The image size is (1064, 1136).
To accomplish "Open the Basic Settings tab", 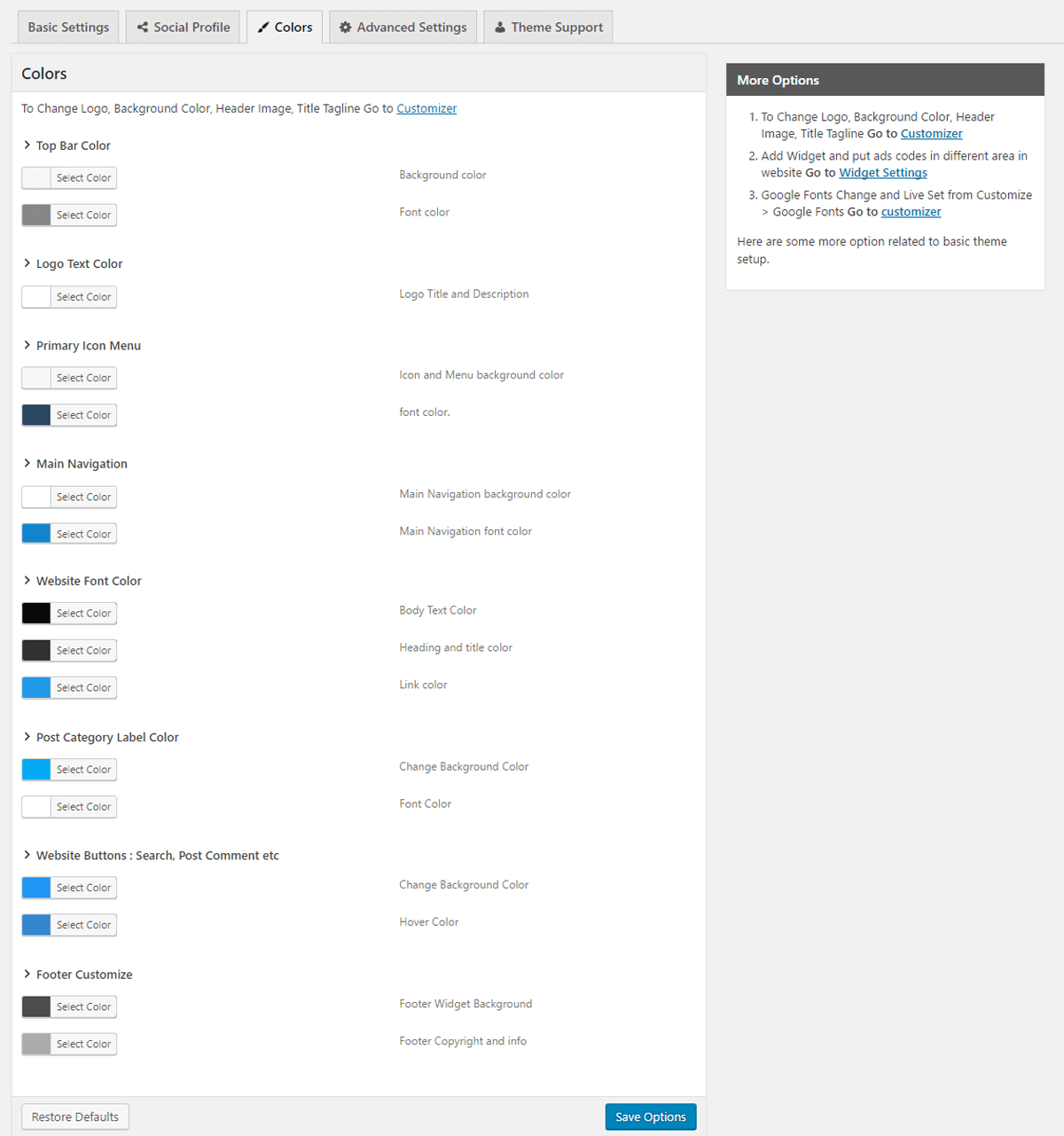I will click(68, 27).
